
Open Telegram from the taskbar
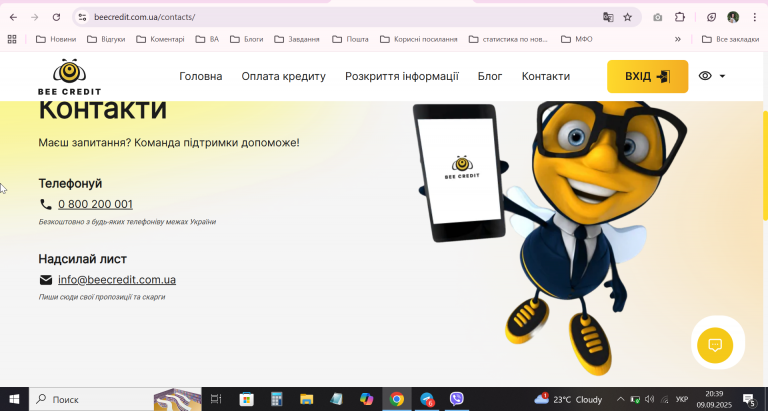tap(427, 399)
